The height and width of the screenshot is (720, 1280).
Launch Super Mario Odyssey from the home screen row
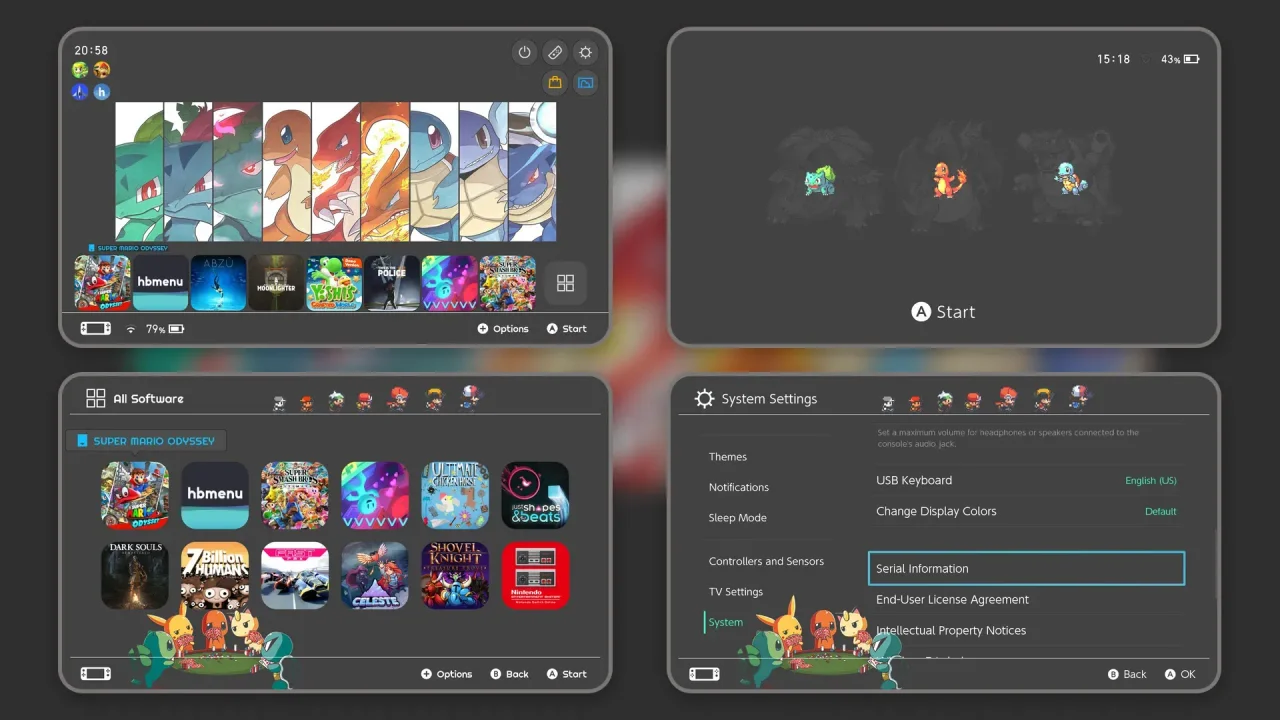click(102, 283)
